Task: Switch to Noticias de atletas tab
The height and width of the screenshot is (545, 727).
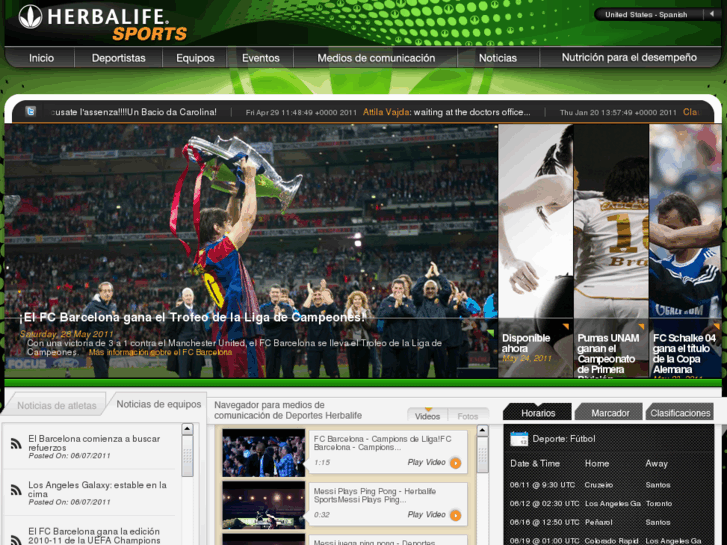Action: [57, 405]
